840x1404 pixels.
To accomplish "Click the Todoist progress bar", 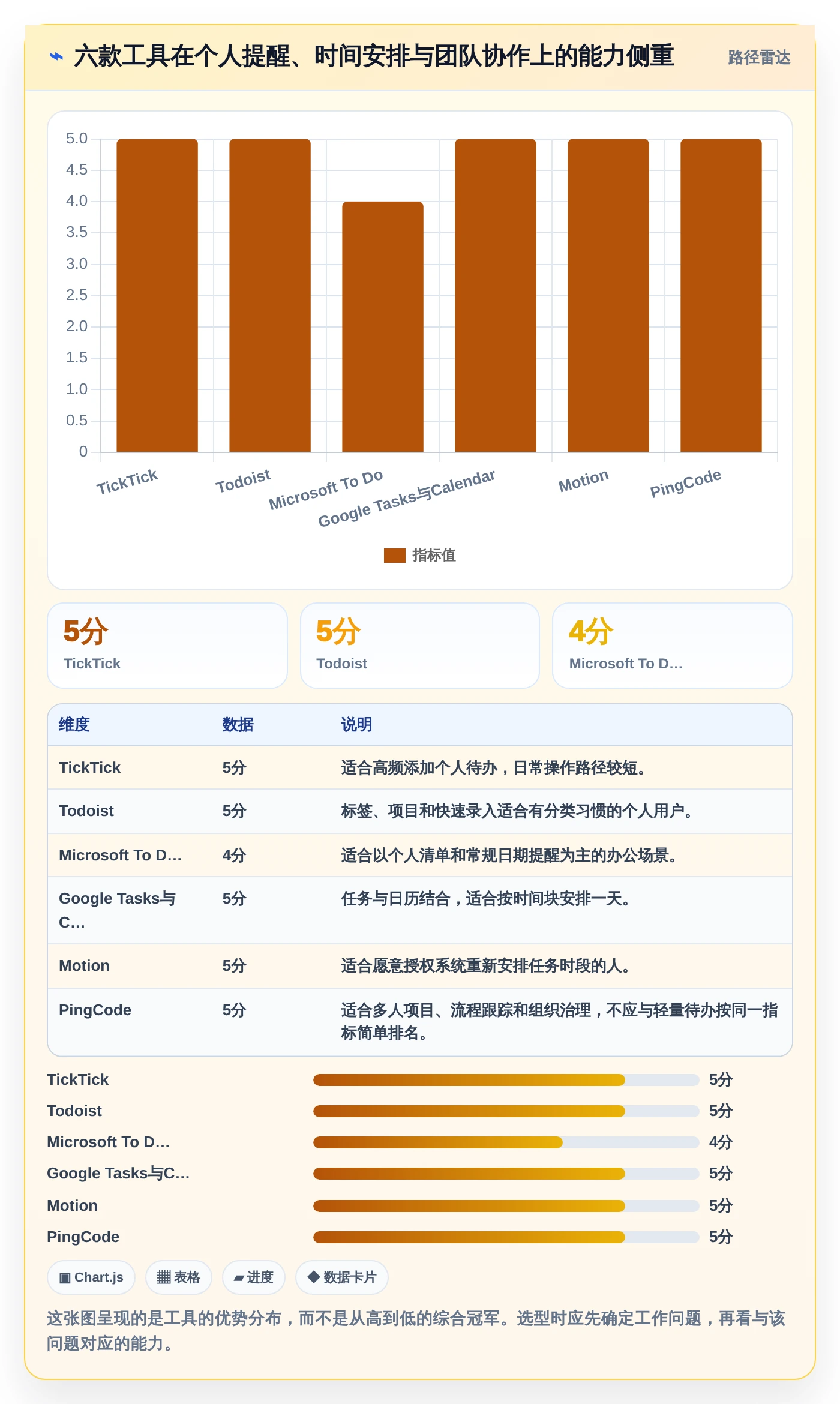I will (506, 1111).
